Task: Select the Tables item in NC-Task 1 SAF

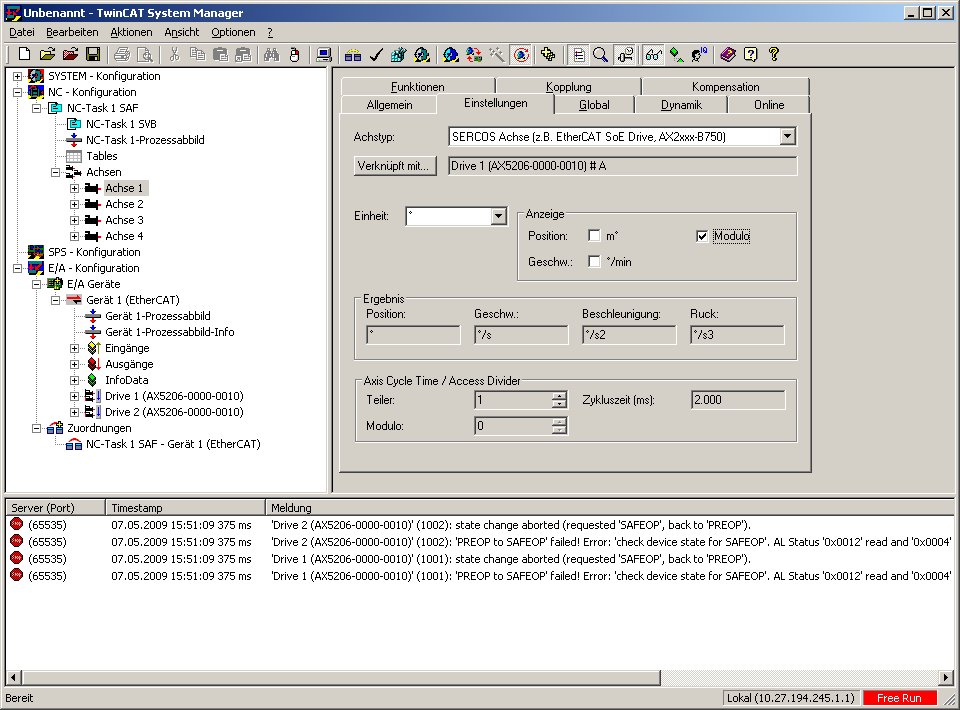Action: (101, 156)
